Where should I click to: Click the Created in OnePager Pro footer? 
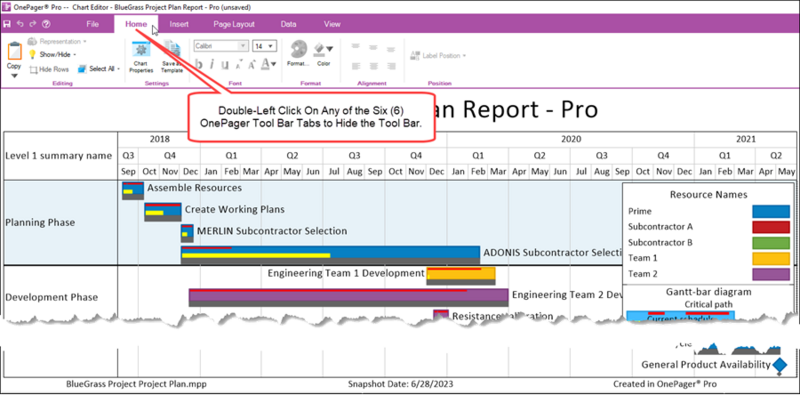coord(665,384)
